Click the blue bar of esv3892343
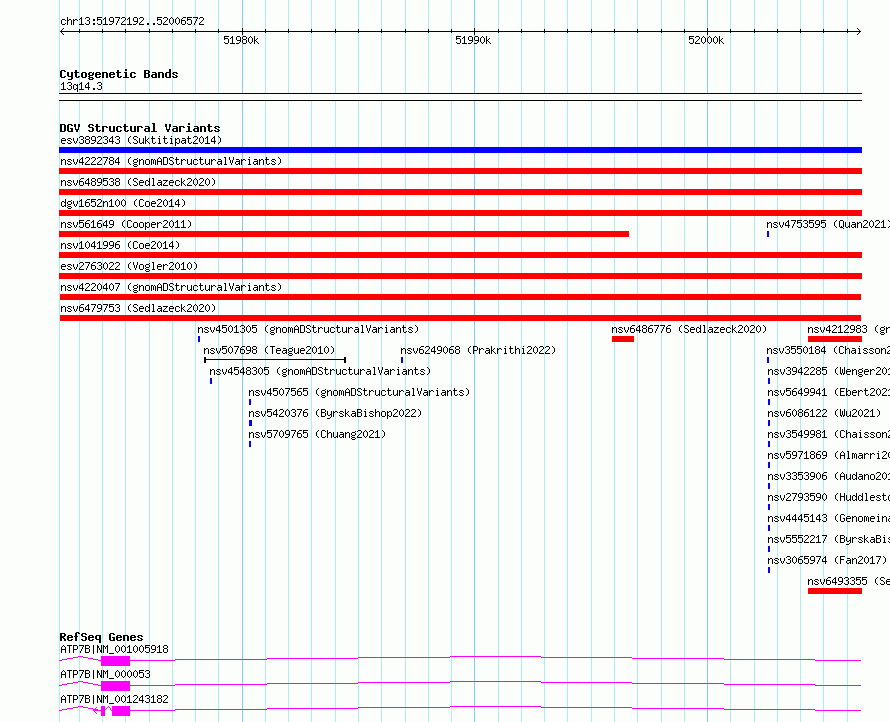890x722 pixels. click(460, 150)
